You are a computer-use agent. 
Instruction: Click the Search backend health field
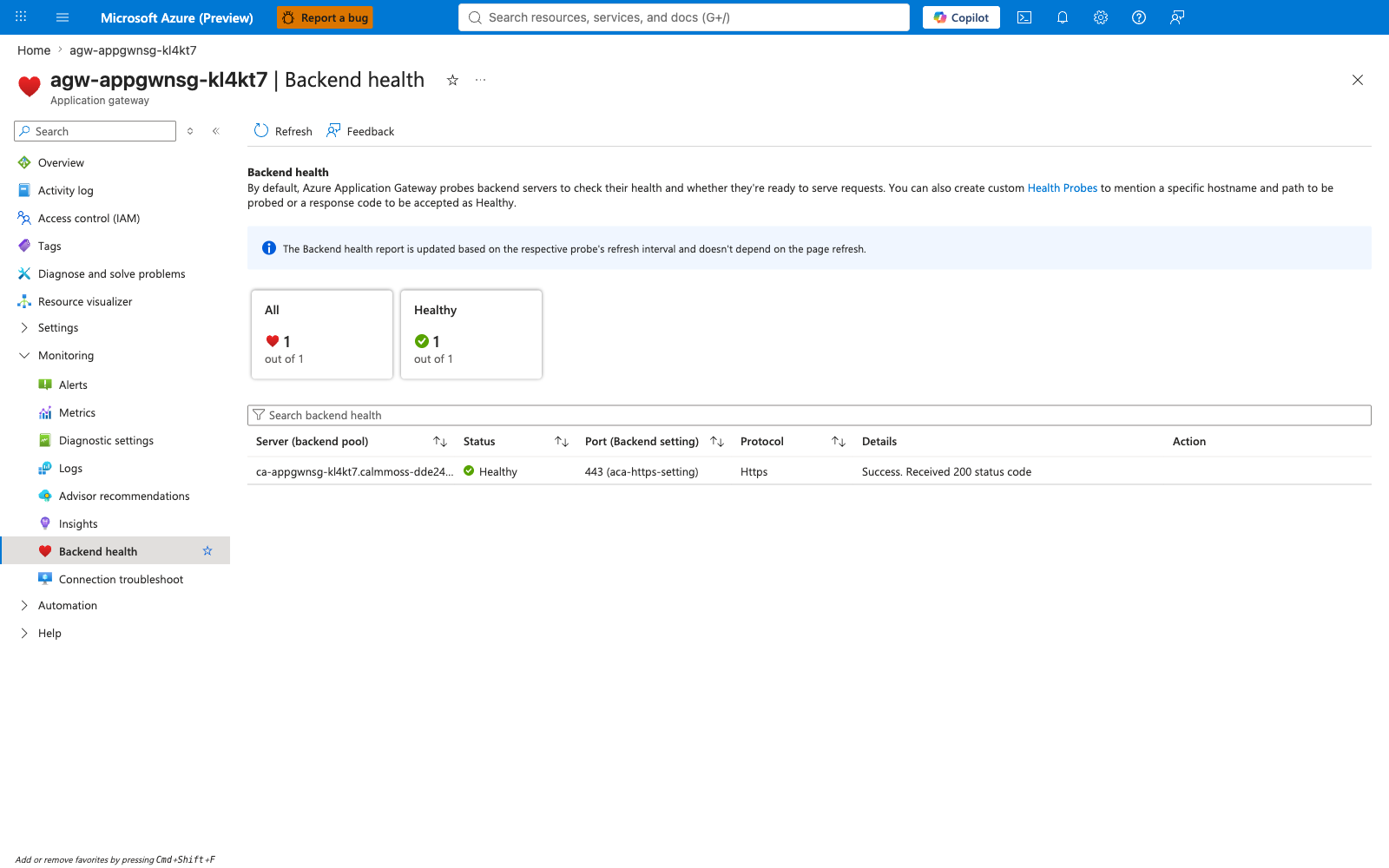[x=809, y=415]
